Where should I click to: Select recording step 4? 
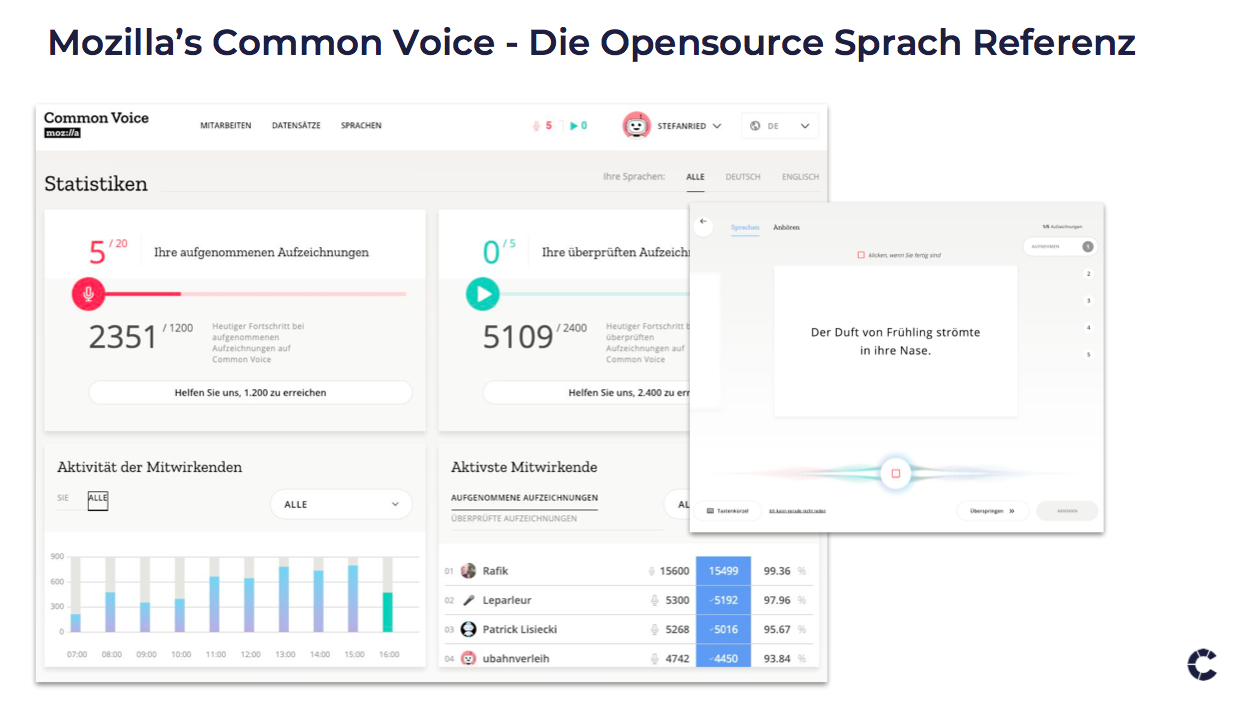1088,328
